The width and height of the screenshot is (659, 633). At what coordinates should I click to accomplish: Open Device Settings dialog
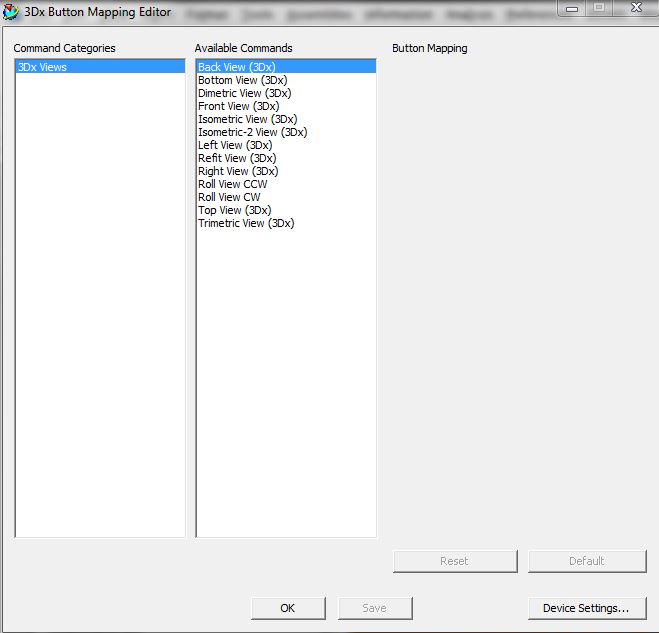point(587,608)
